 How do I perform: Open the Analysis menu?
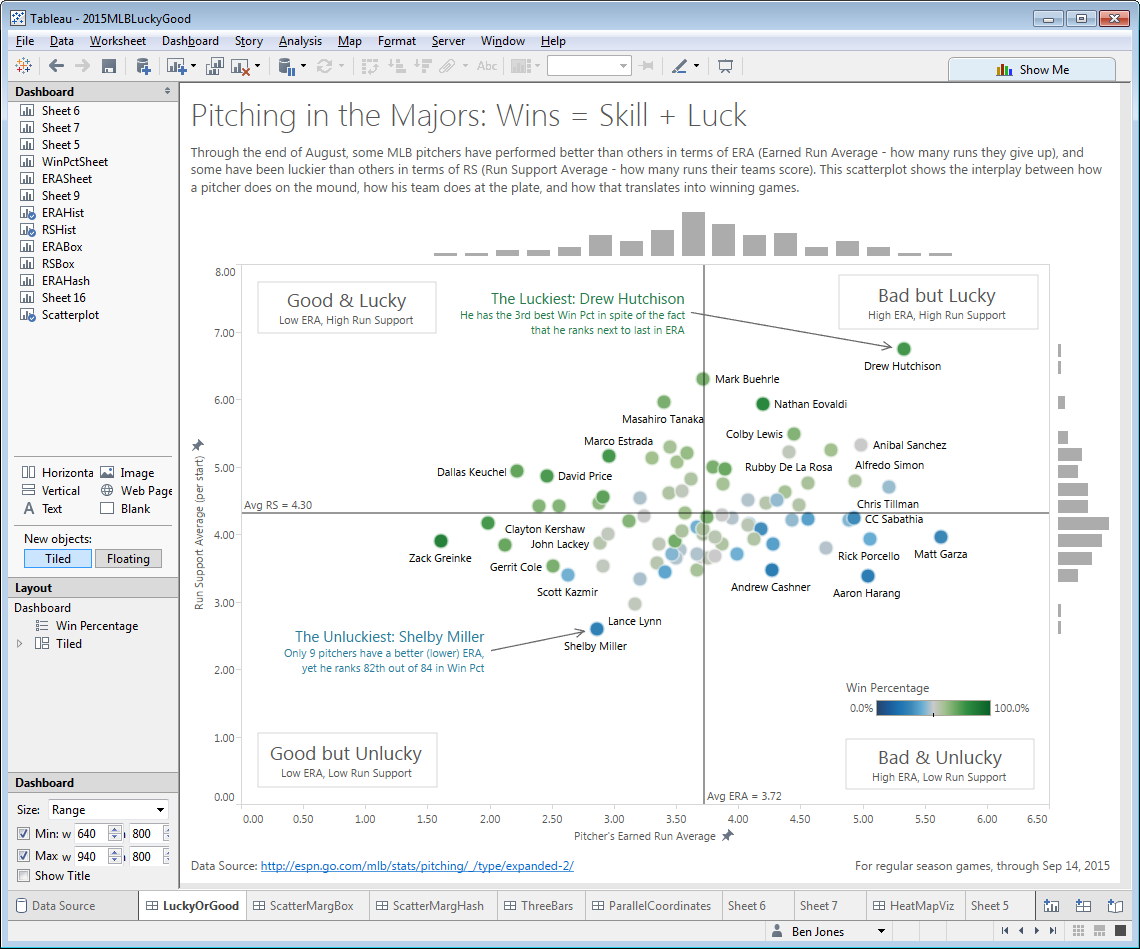tap(300, 41)
